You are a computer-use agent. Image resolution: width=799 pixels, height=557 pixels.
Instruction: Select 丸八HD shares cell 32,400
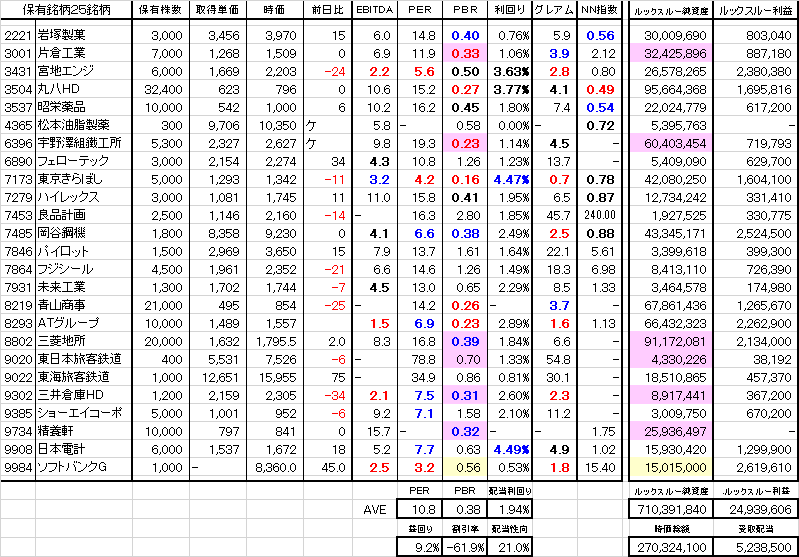tap(163, 90)
